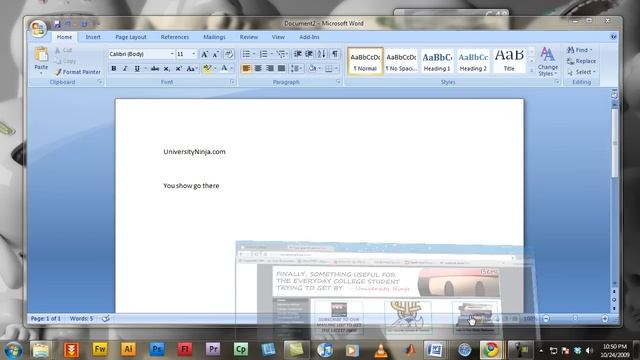The width and height of the screenshot is (640, 360).
Task: Launch Photoshop from the taskbar
Action: tap(156, 350)
